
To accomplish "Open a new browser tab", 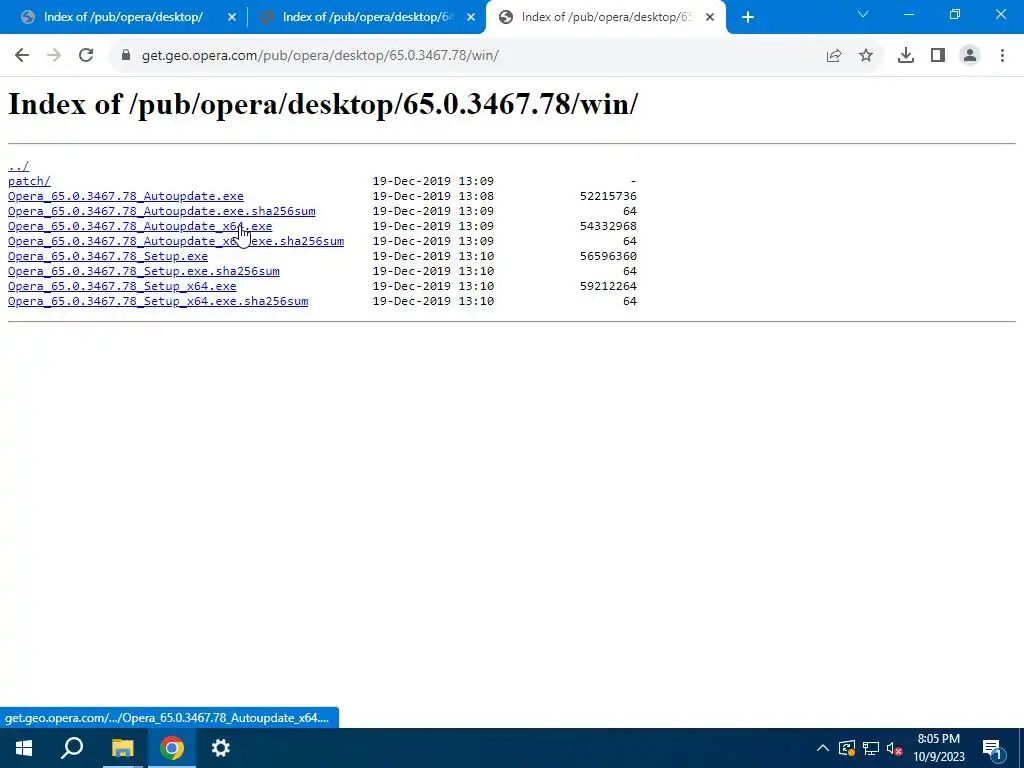I will click(748, 18).
